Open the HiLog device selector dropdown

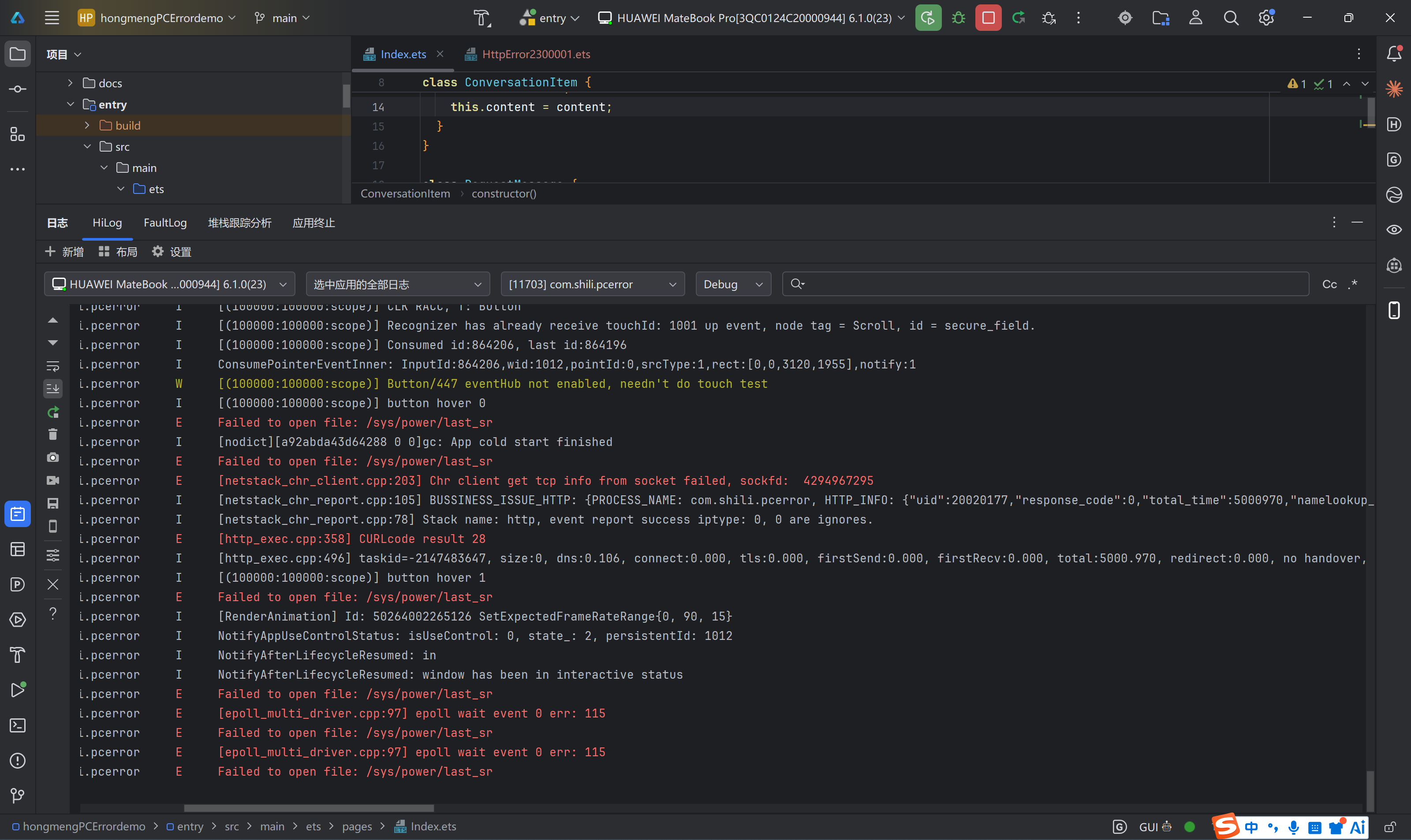169,284
